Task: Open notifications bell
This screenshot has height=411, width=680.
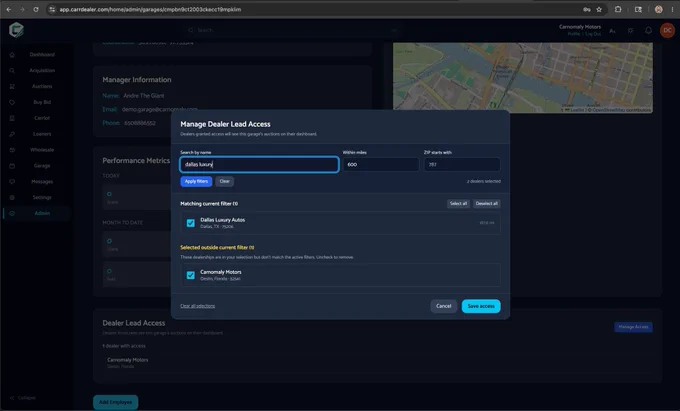Action: click(x=648, y=30)
